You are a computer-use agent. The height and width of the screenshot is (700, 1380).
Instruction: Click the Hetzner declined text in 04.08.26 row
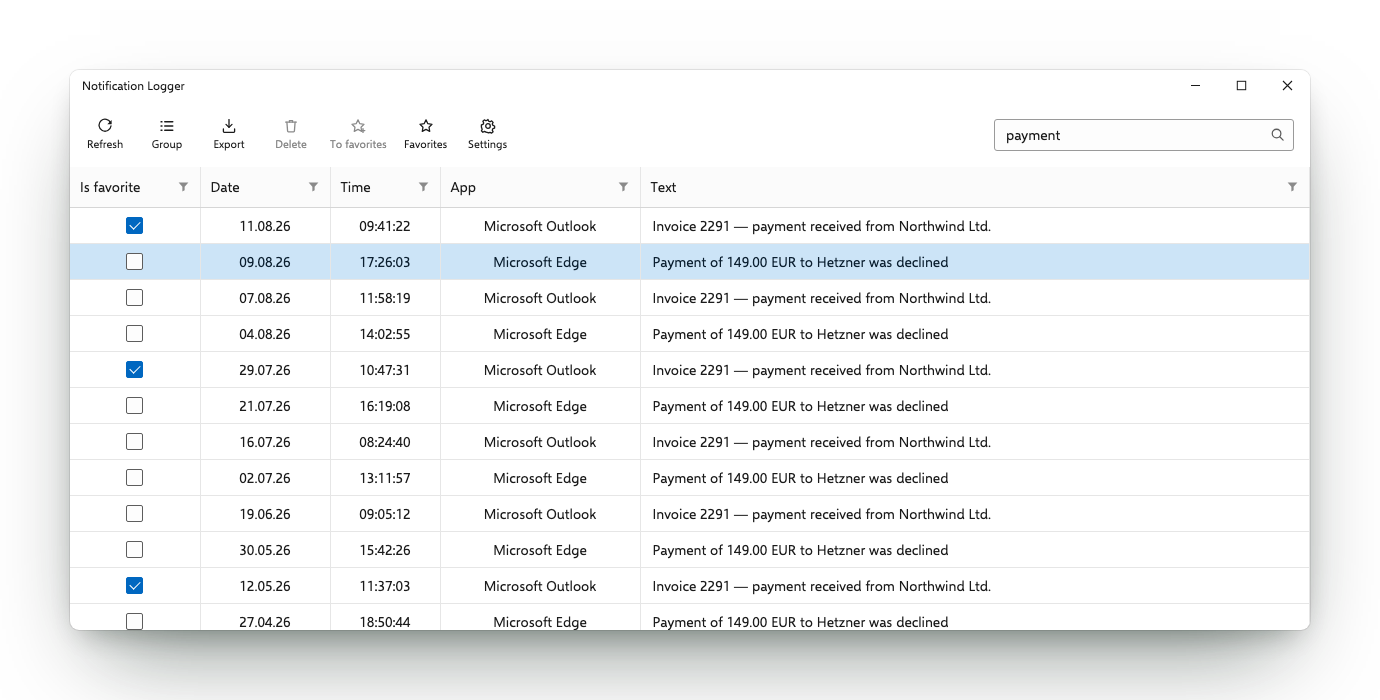tap(800, 334)
